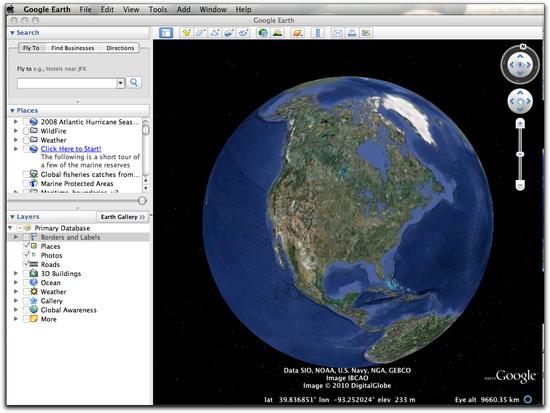The image size is (550, 413).
Task: Open the Earth Gallery button
Action: [123, 217]
